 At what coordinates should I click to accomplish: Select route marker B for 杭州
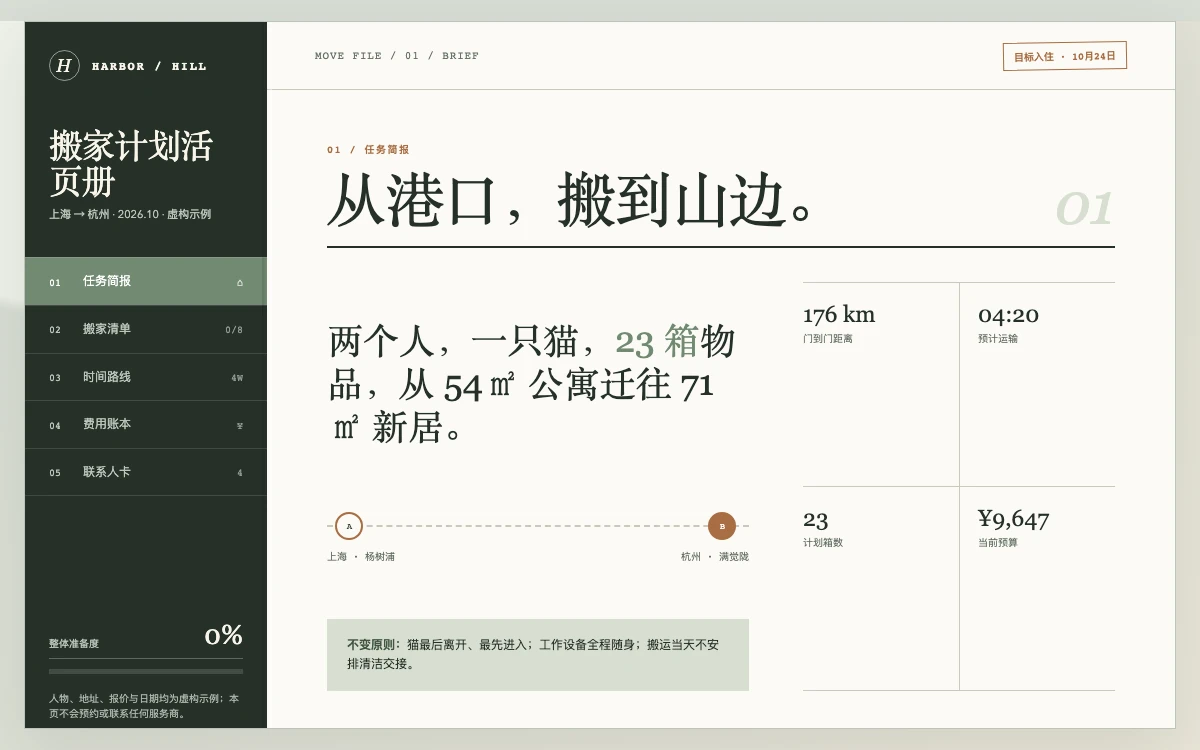(x=722, y=526)
